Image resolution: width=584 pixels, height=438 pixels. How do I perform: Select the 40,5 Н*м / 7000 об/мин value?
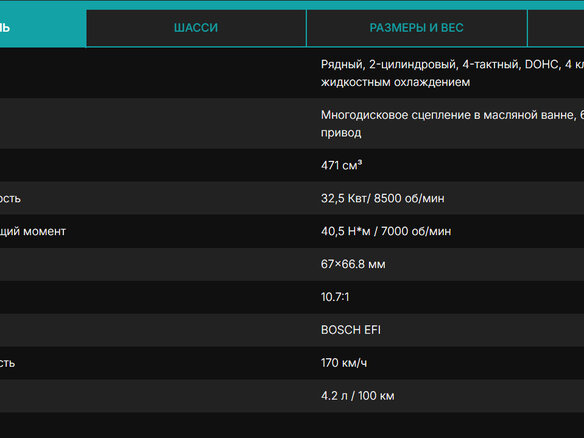pyautogui.click(x=386, y=231)
